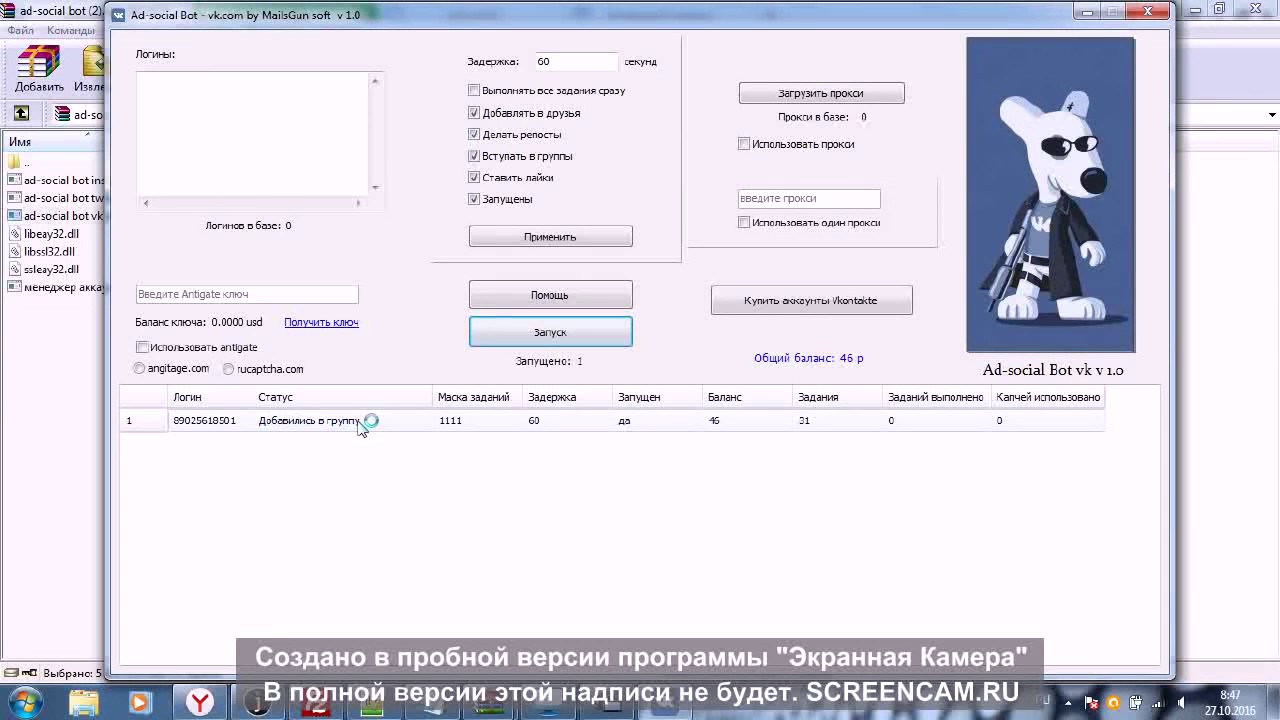Click the 'Запущен' column header
1280x720 pixels.
(658, 397)
